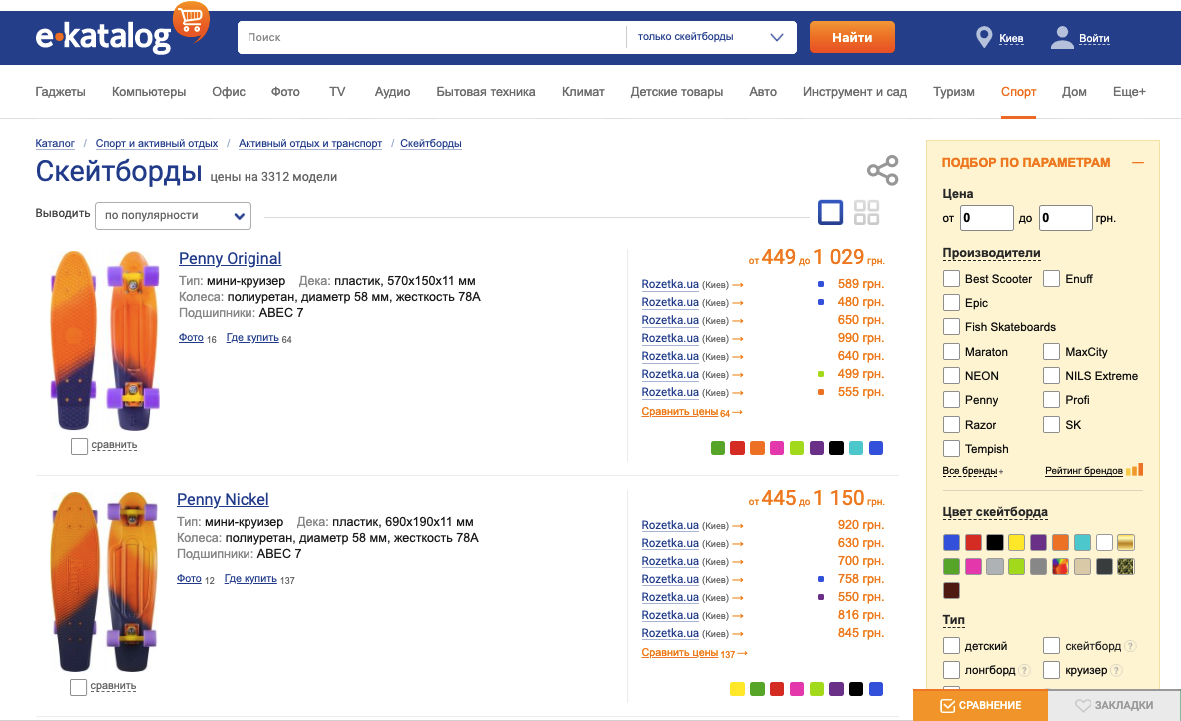Expand the Цвет скейтборда section header
The image size is (1181, 721).
(x=995, y=512)
